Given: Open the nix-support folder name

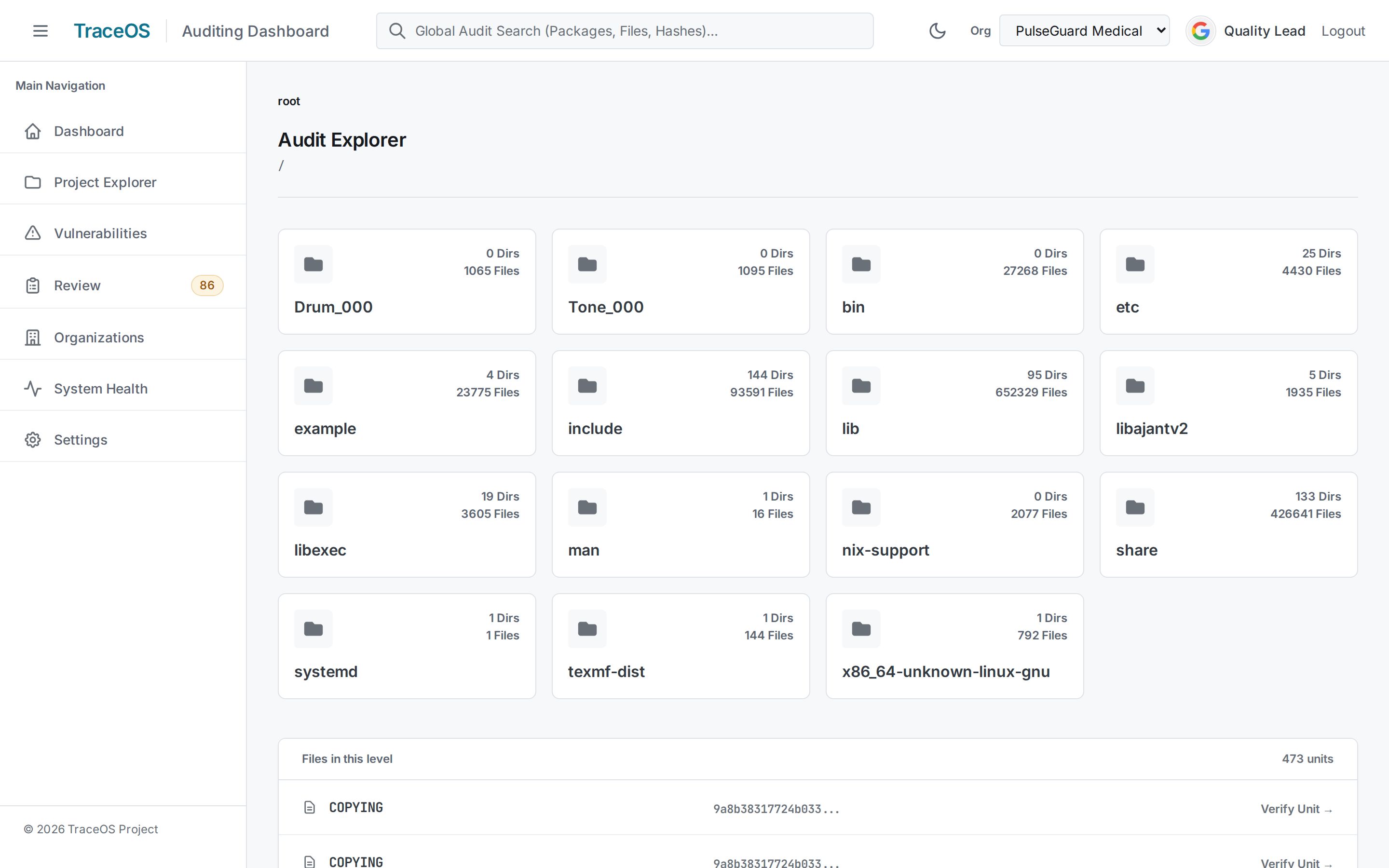Looking at the screenshot, I should click(x=885, y=551).
